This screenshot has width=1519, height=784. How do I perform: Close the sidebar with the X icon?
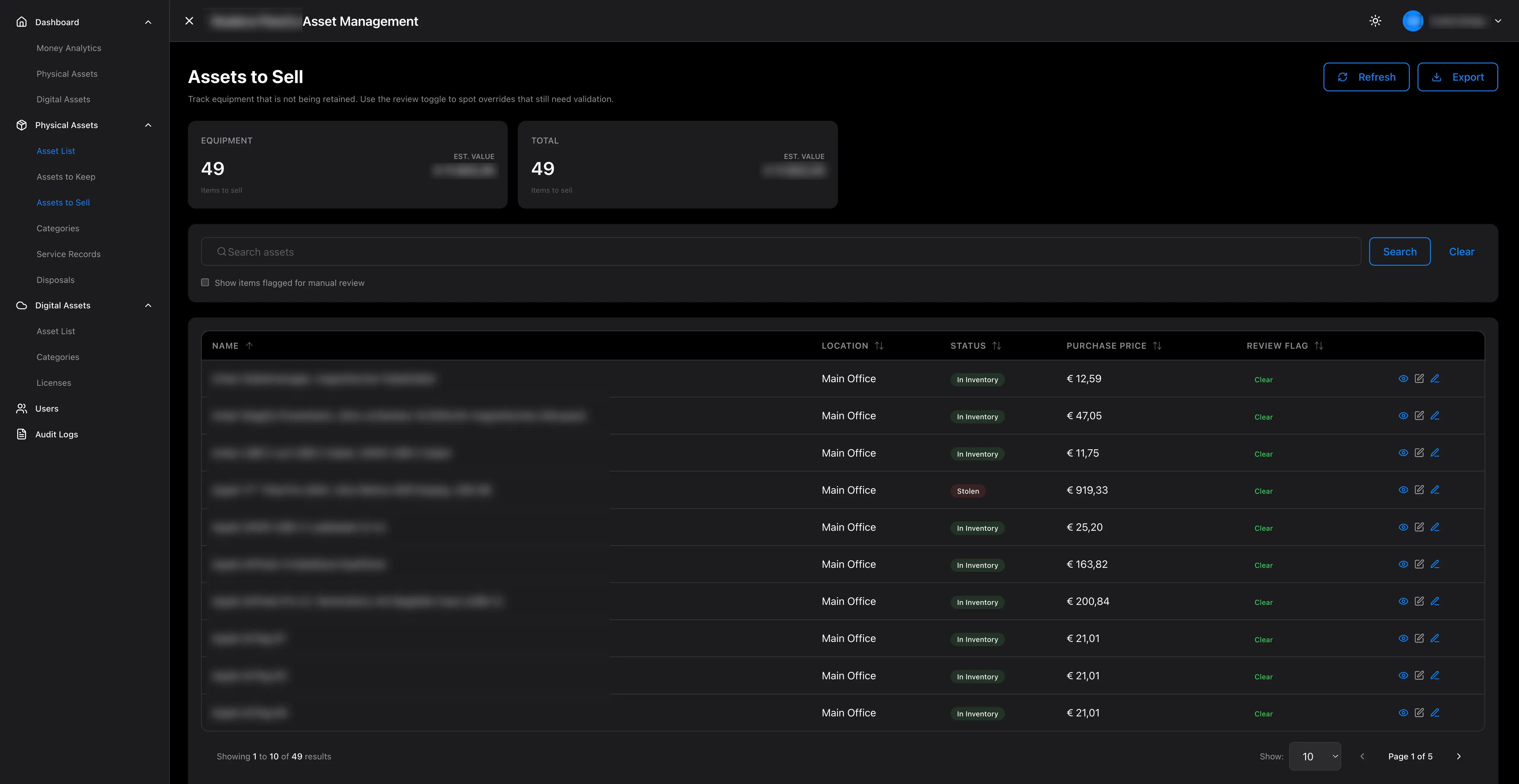tap(189, 21)
